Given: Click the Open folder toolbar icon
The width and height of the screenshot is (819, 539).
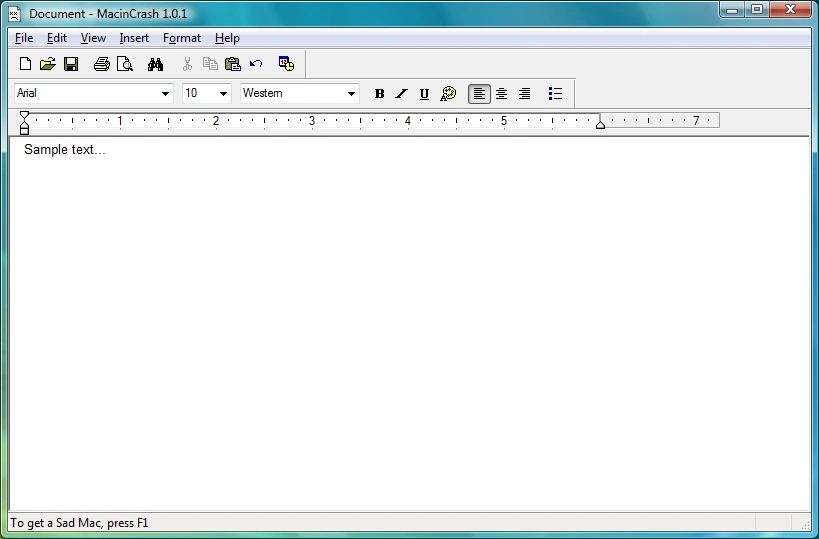Looking at the screenshot, I should 48,64.
